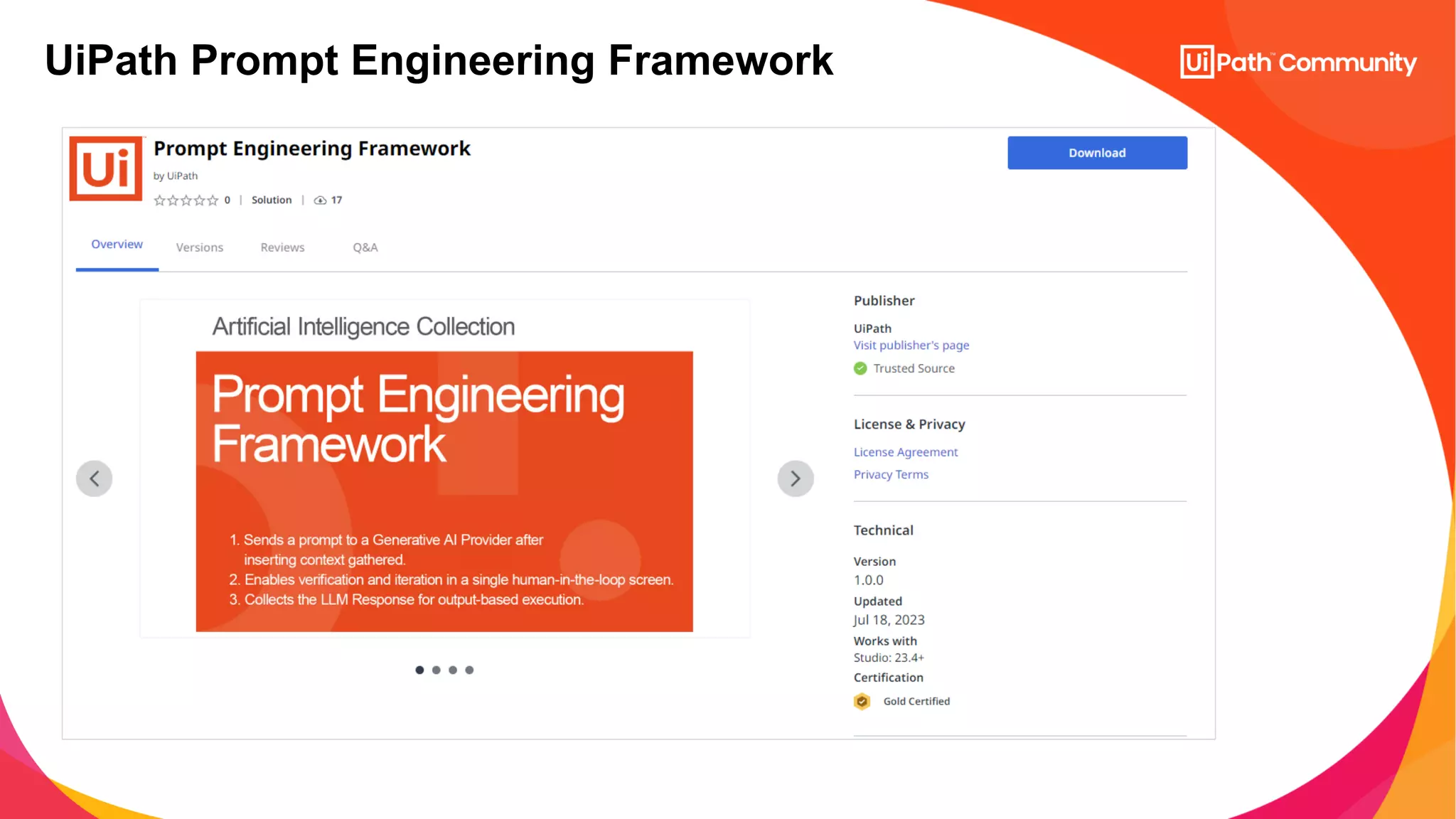Viewport: 1456px width, 819px height.
Task: Click the 'UiPath' publisher name
Action: point(872,328)
